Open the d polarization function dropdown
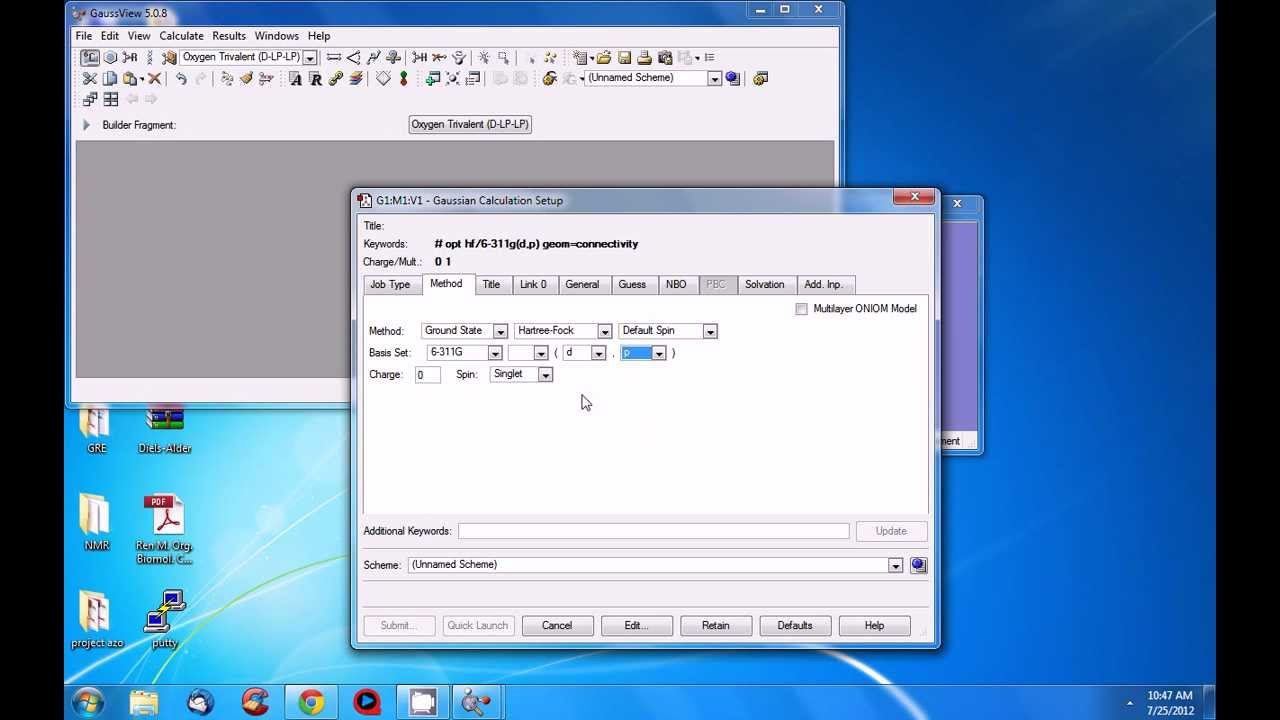Screen dimensions: 1280x720 pos(598,353)
